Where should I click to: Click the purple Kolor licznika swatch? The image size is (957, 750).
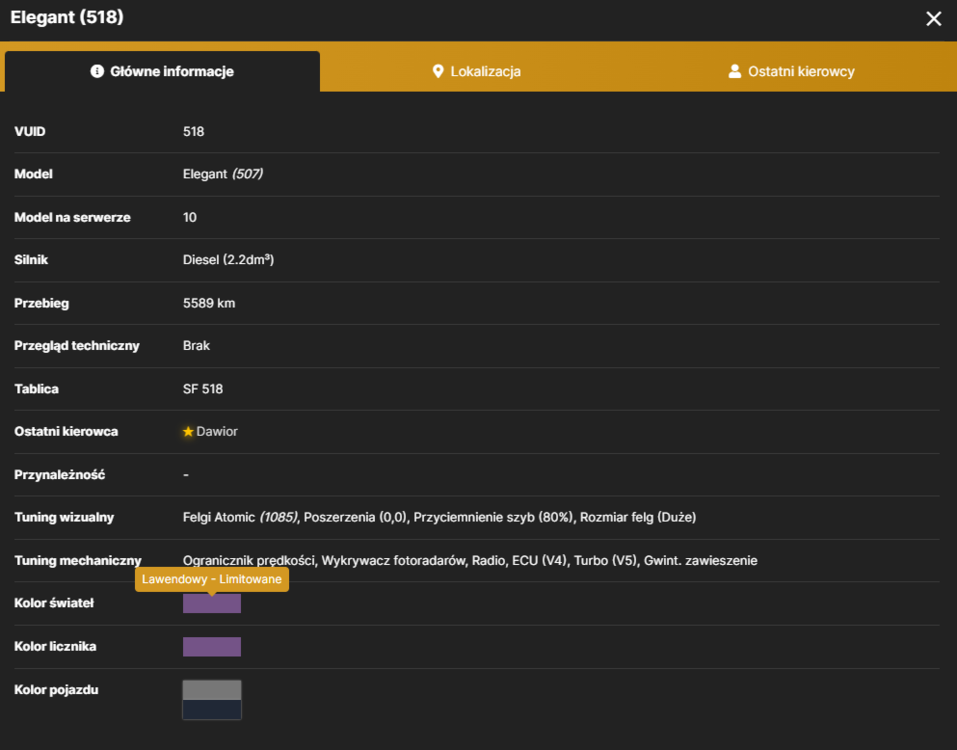pos(212,647)
